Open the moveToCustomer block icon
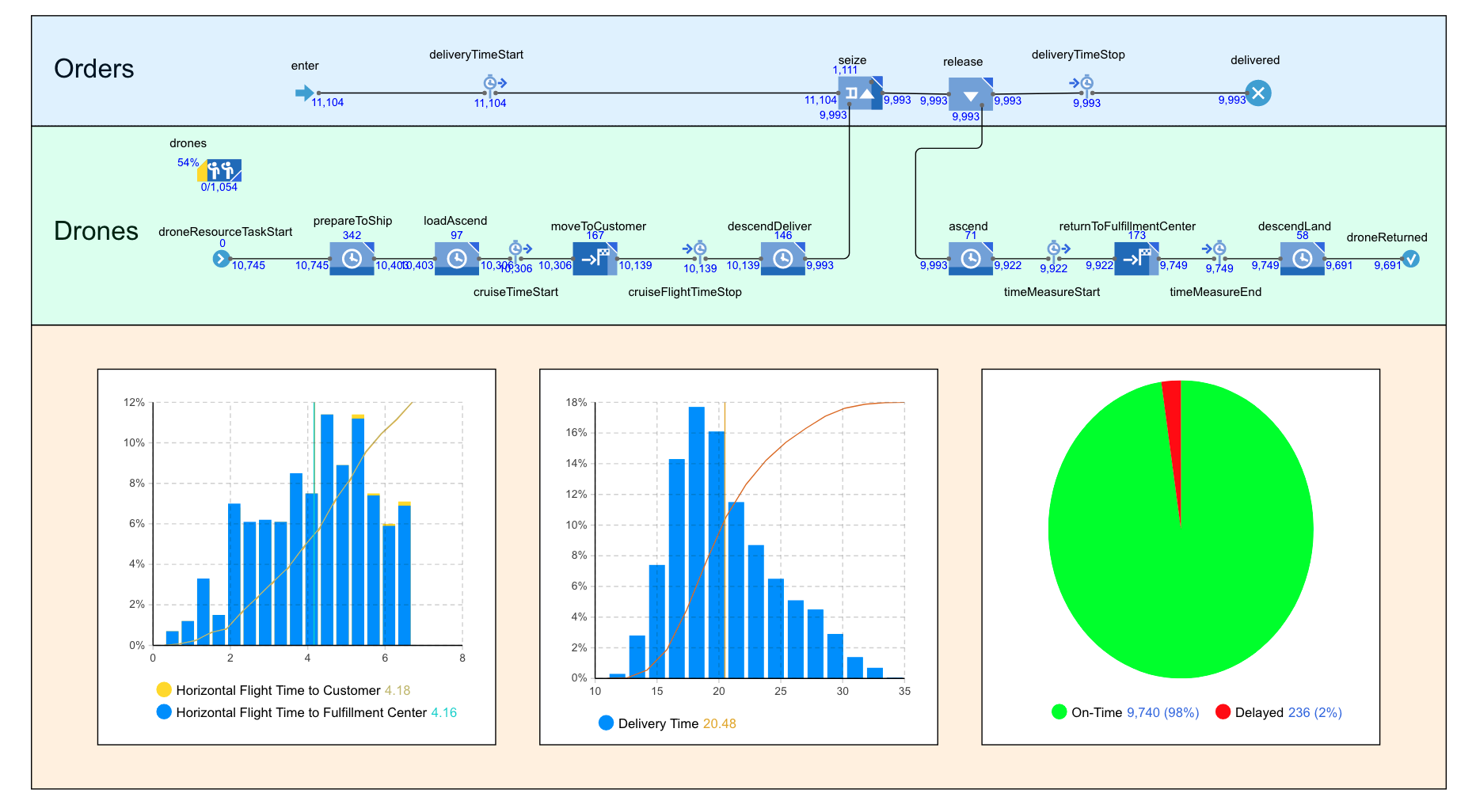This screenshot has width=1476, height=812. 595,259
